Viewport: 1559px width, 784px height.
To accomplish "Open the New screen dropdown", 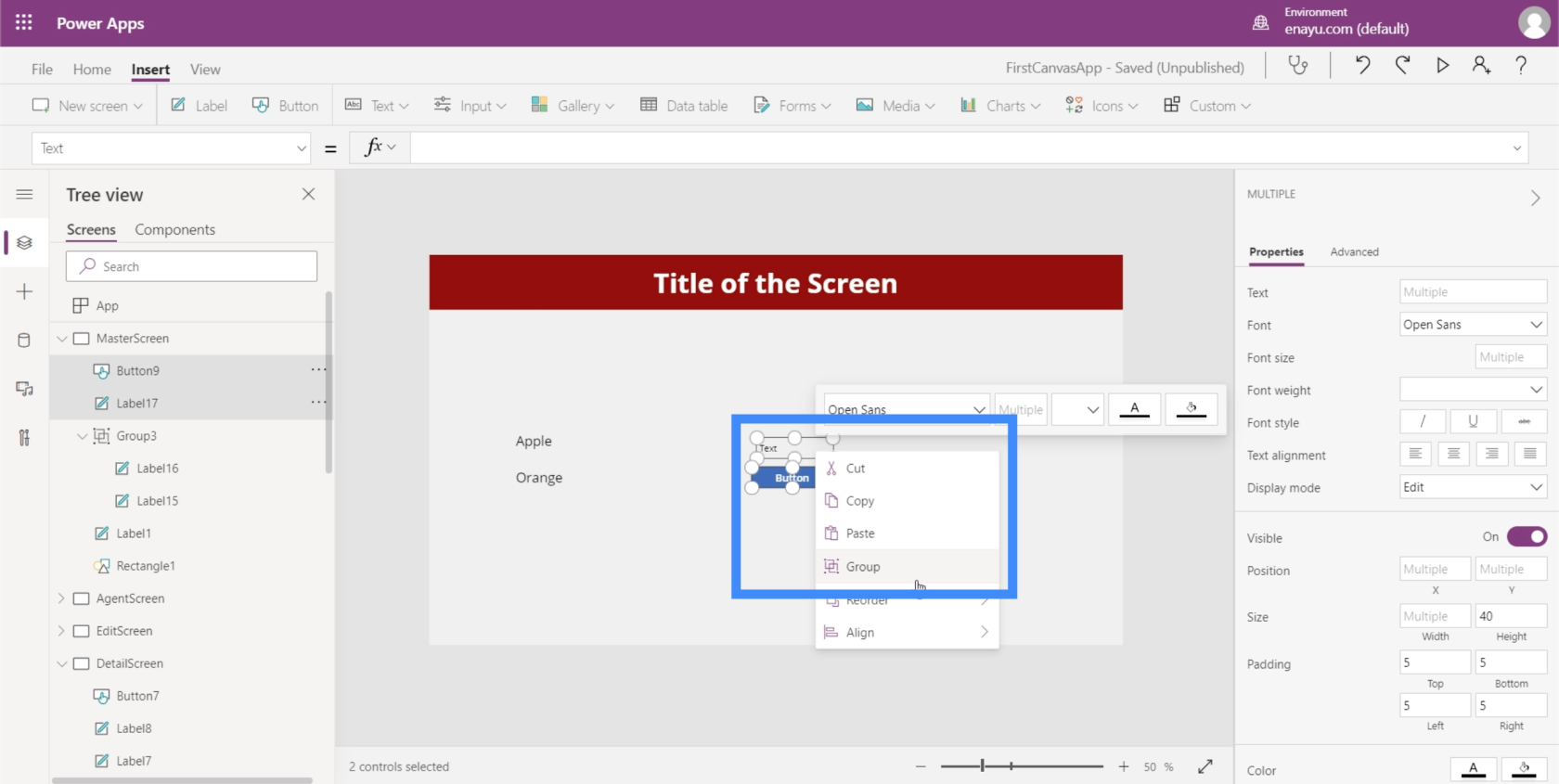I will (x=87, y=106).
